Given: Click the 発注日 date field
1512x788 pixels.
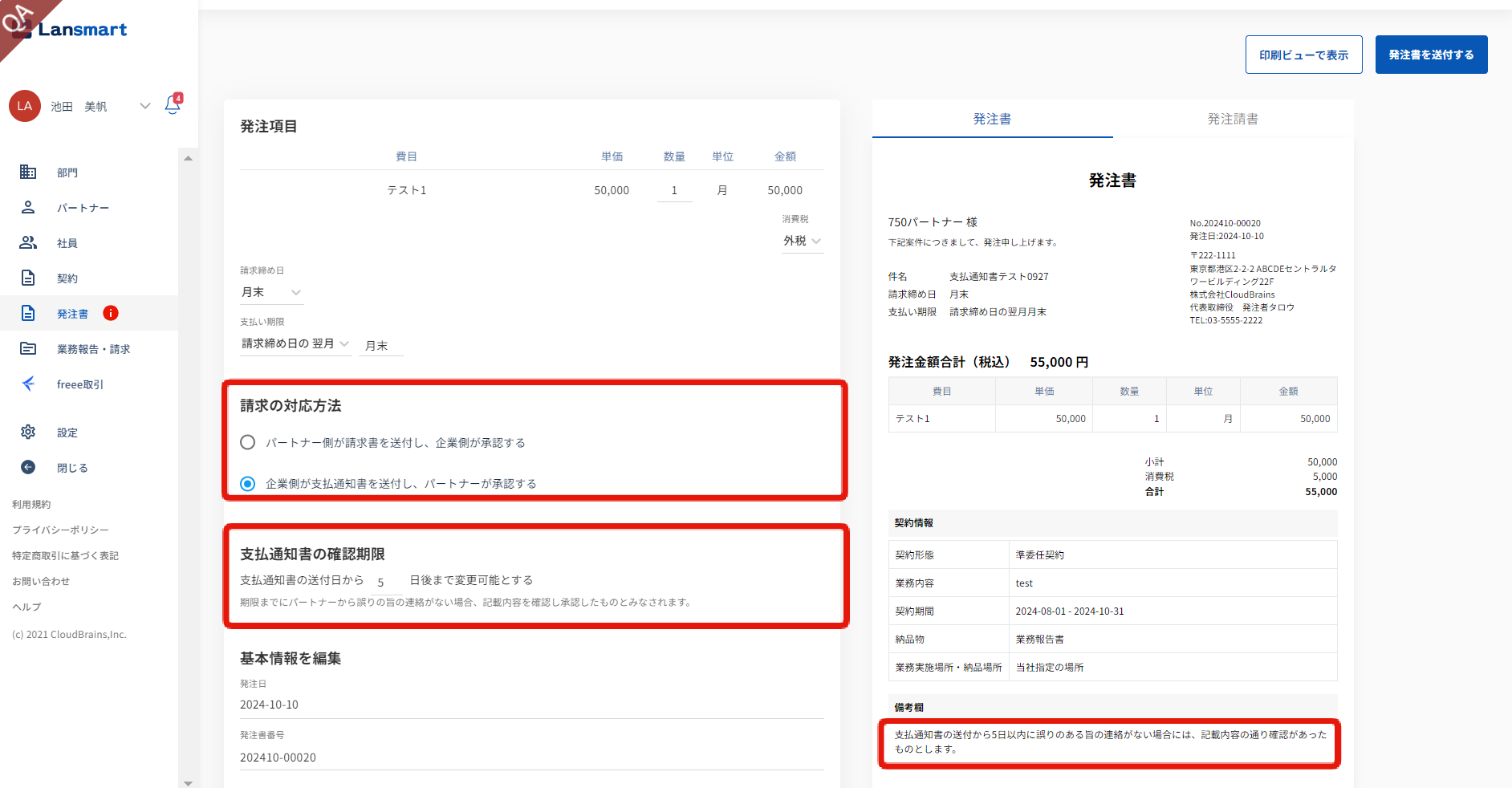Looking at the screenshot, I should click(531, 705).
